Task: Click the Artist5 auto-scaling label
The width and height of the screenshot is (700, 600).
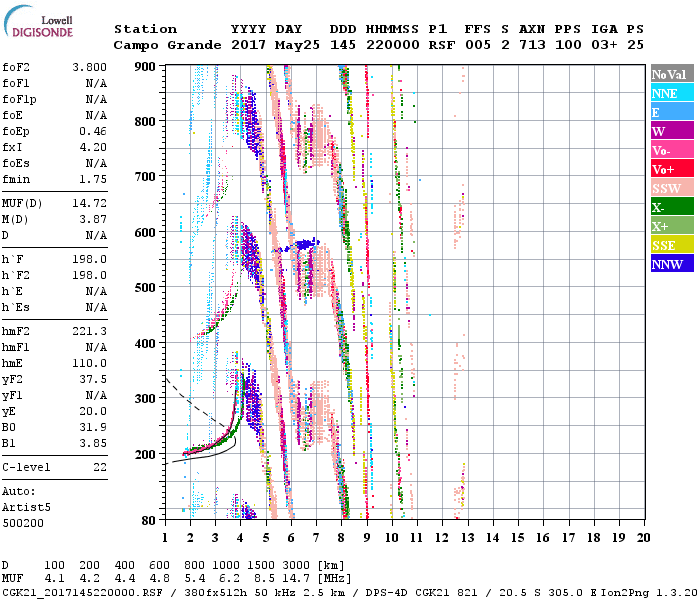Action: 26,508
